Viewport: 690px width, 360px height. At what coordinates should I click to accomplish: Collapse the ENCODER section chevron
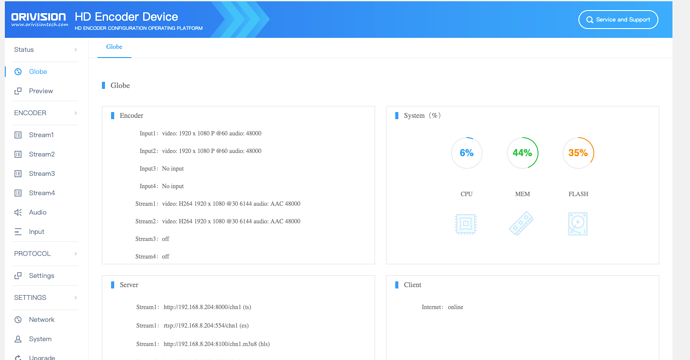coord(76,113)
